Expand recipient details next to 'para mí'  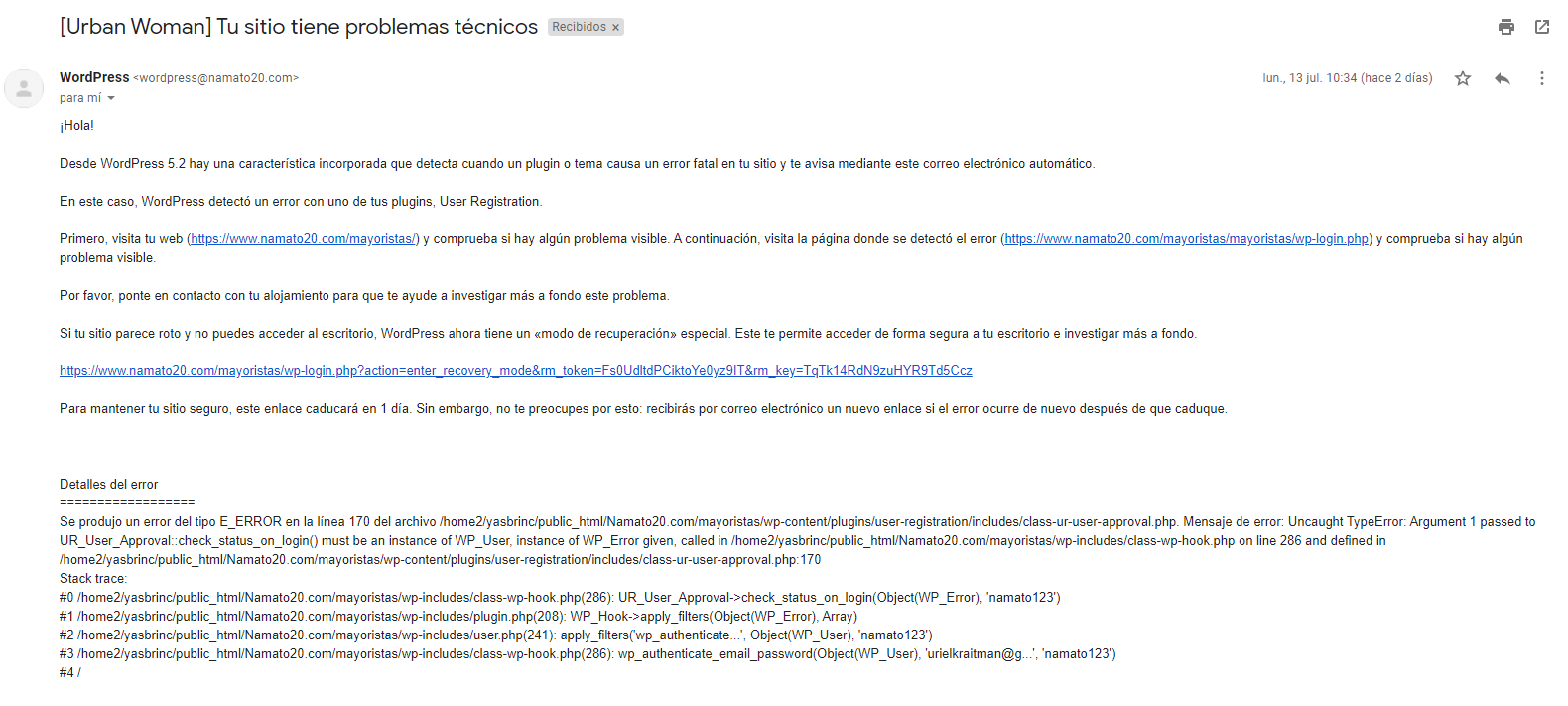tap(111, 98)
